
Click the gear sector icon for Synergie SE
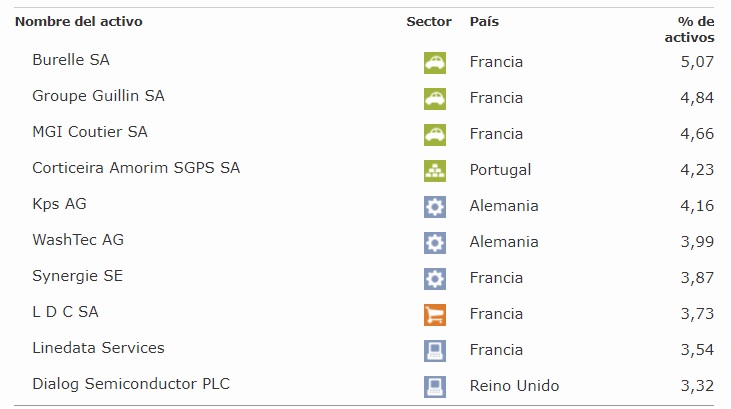coord(434,278)
